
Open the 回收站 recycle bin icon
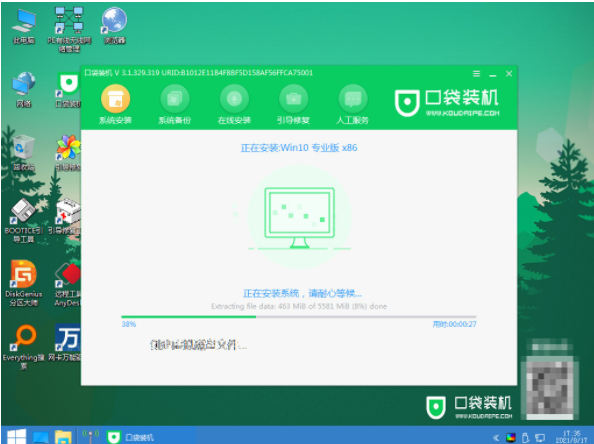coord(23,153)
